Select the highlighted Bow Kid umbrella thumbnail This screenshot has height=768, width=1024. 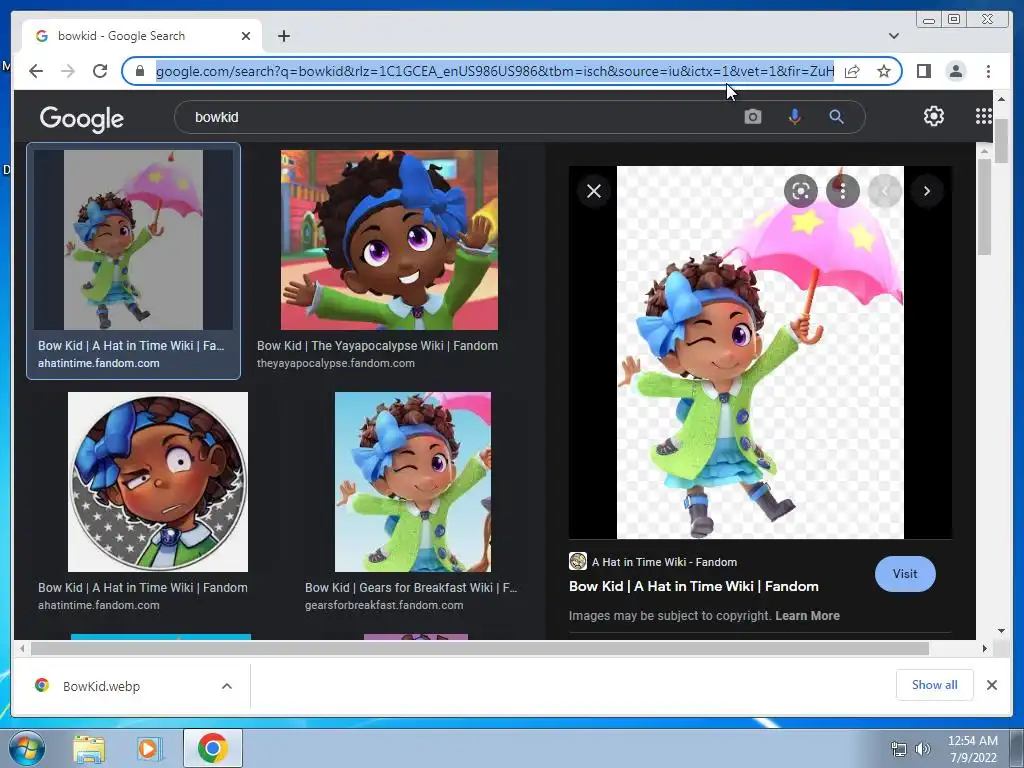(133, 240)
